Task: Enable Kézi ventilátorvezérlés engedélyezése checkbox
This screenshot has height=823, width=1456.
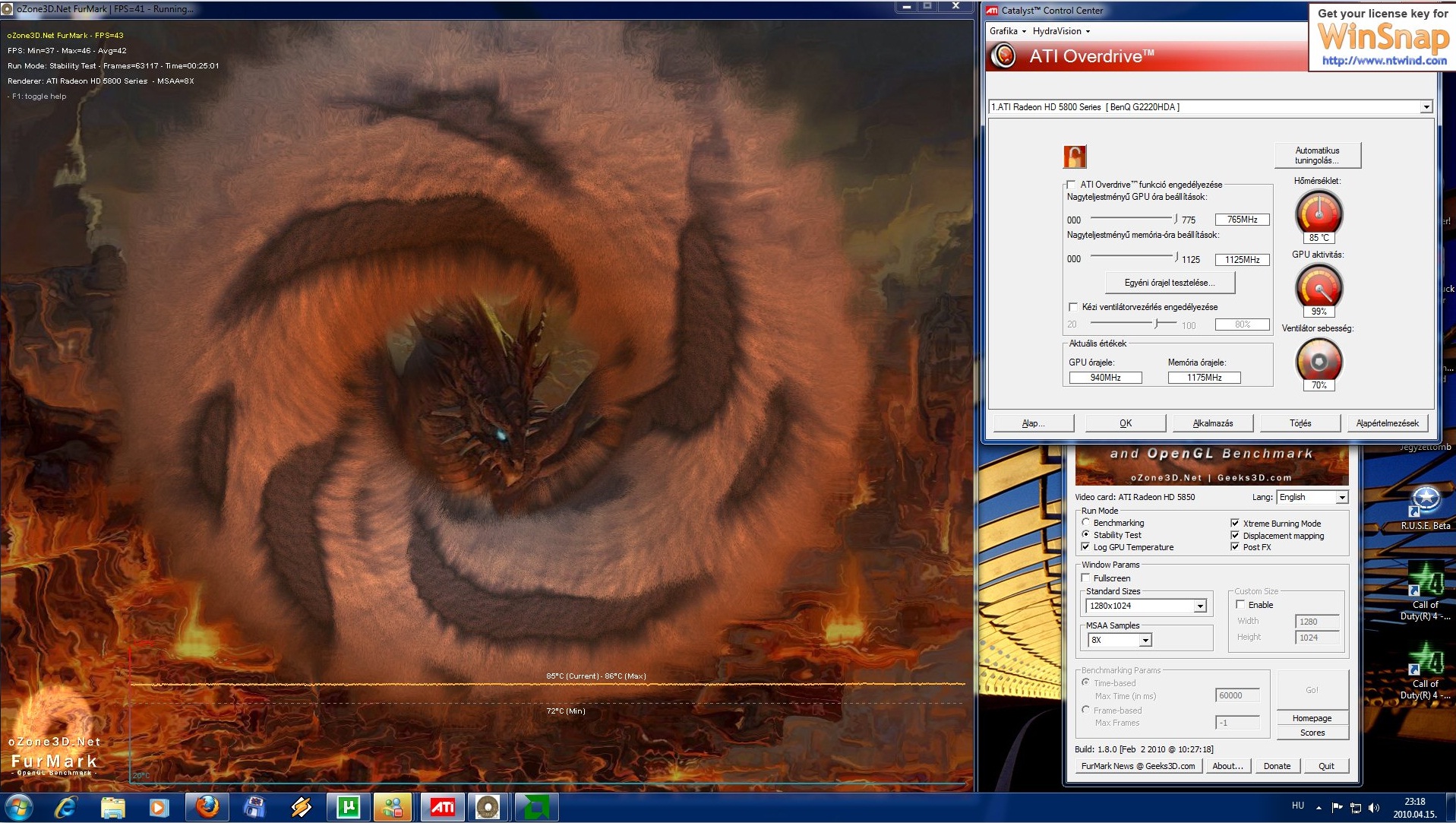Action: tap(1072, 307)
